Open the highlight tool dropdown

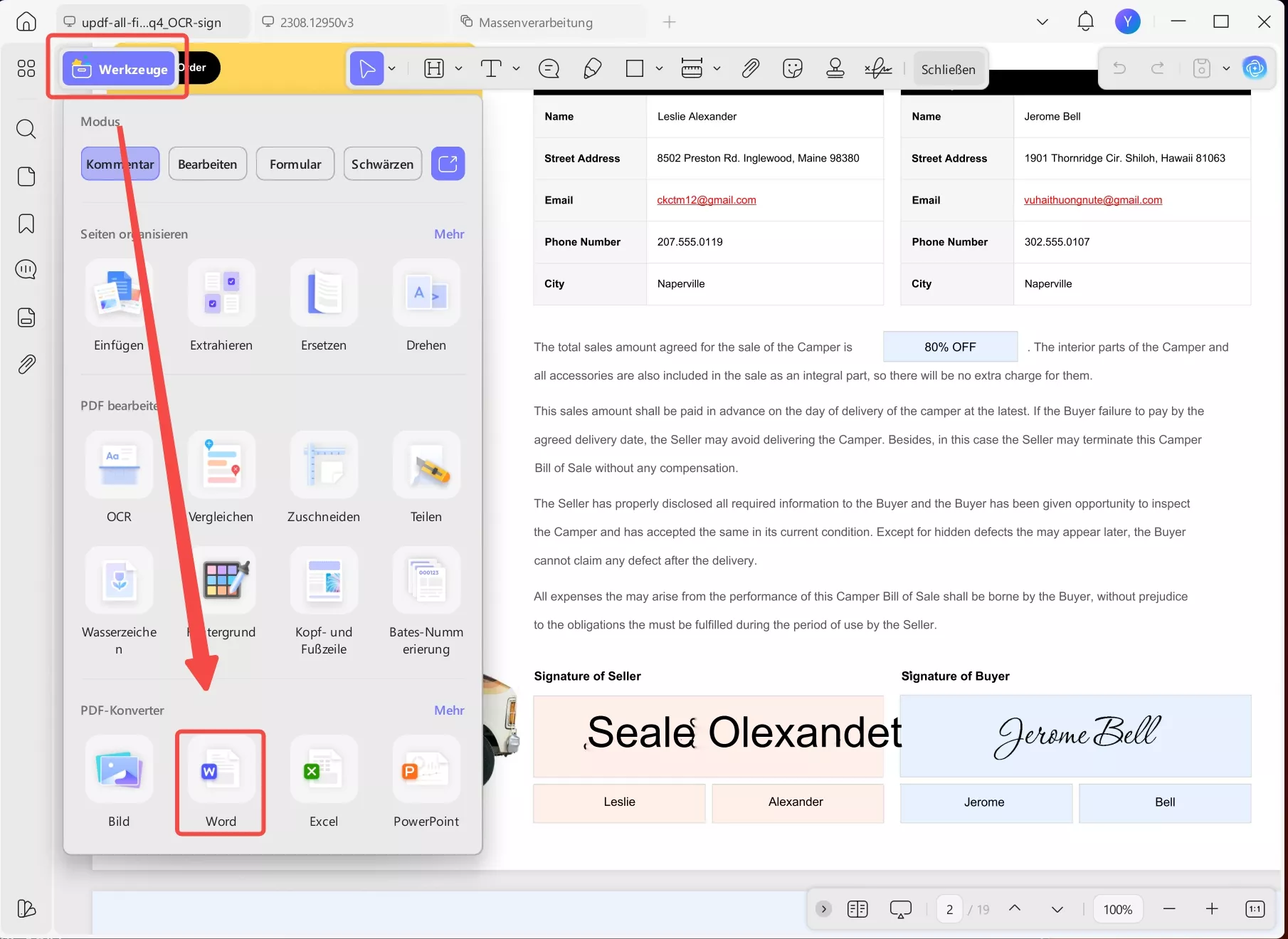point(459,68)
